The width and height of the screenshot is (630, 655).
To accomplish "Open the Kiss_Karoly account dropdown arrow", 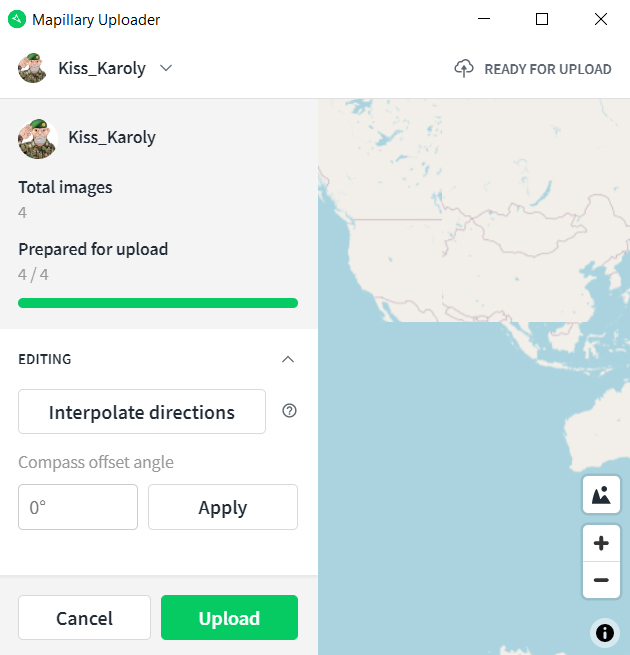I will coord(166,68).
